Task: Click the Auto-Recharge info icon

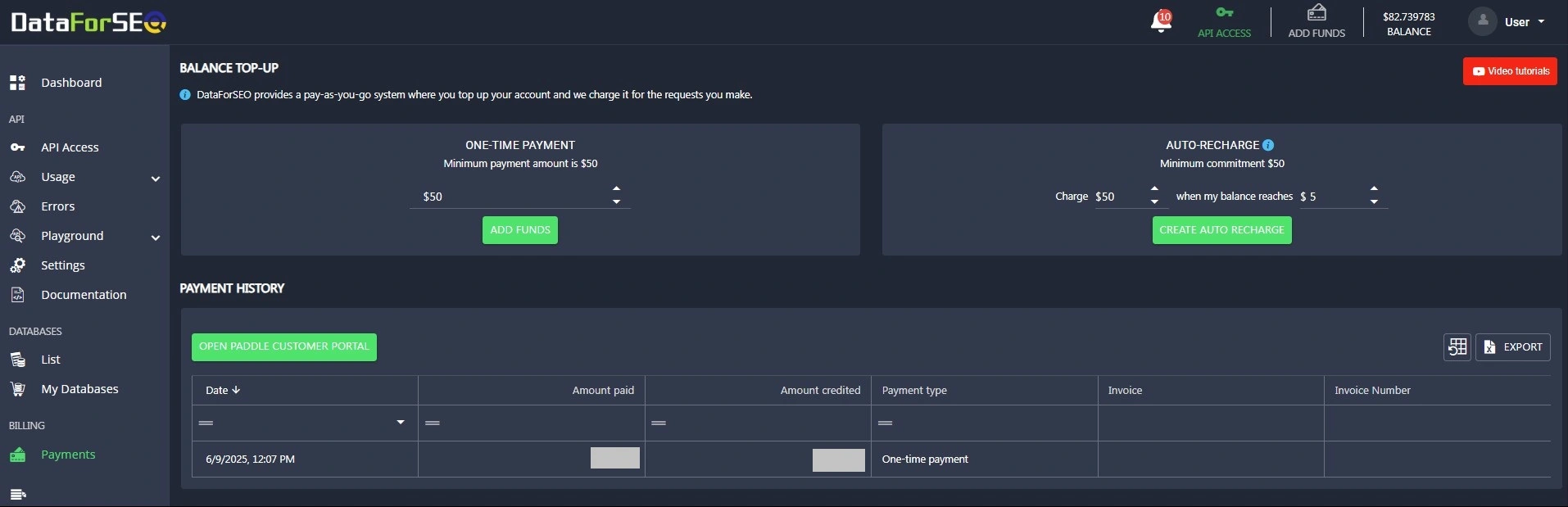Action: tap(1268, 145)
